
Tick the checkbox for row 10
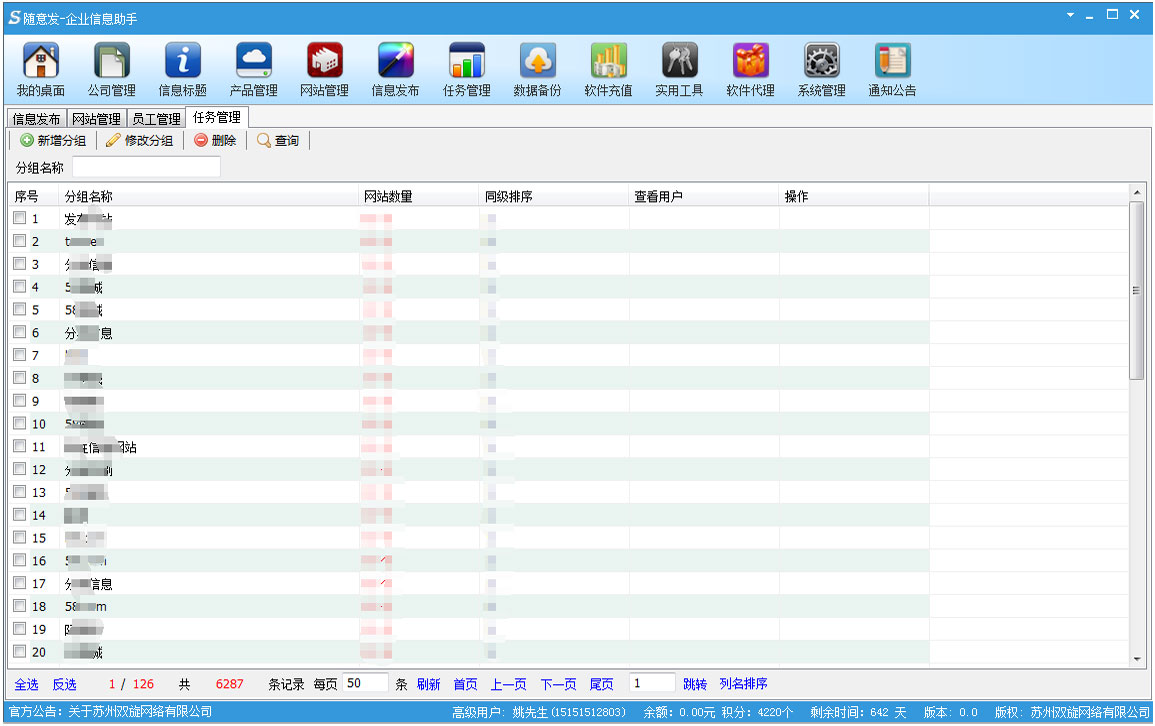pyautogui.click(x=20, y=424)
